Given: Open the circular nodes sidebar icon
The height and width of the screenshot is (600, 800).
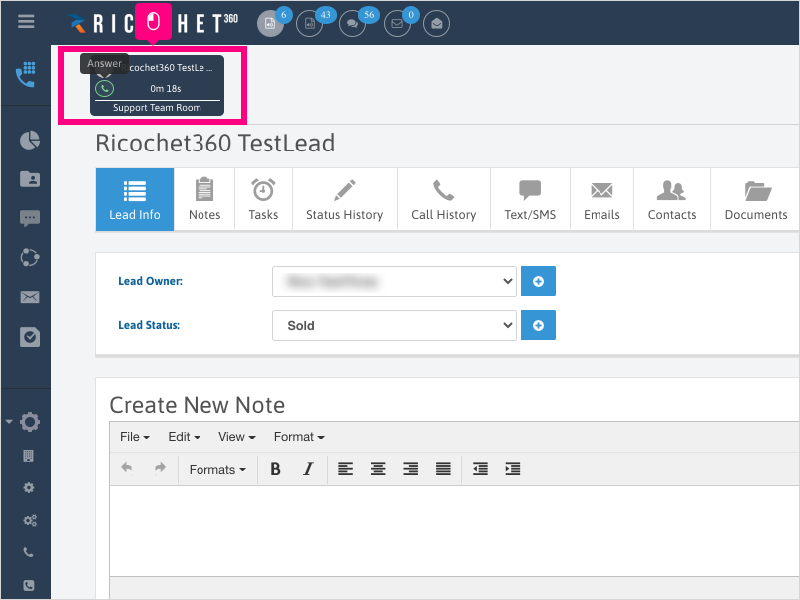Looking at the screenshot, I should tap(30, 258).
